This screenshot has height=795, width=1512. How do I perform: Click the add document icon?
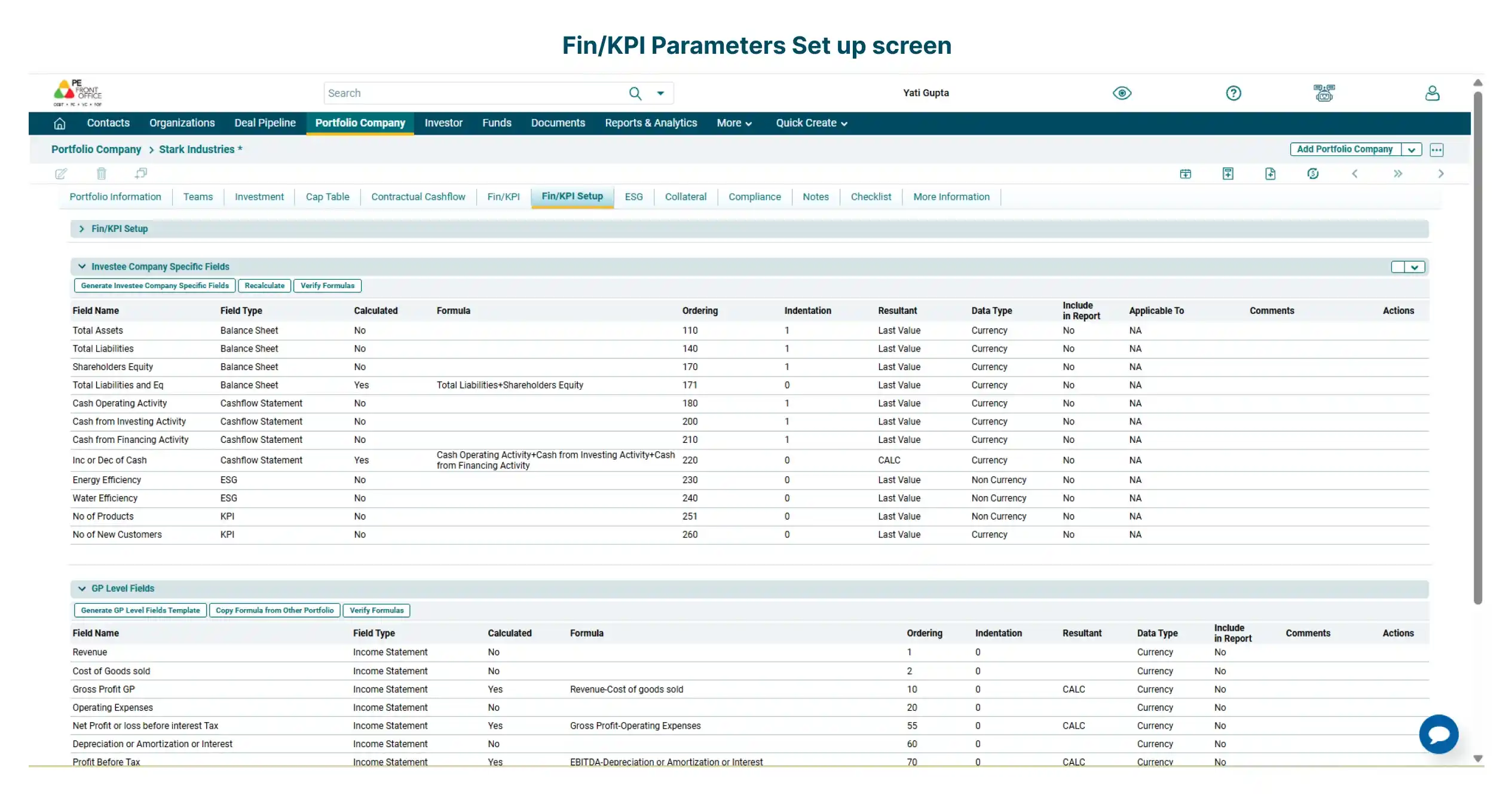pos(1270,174)
